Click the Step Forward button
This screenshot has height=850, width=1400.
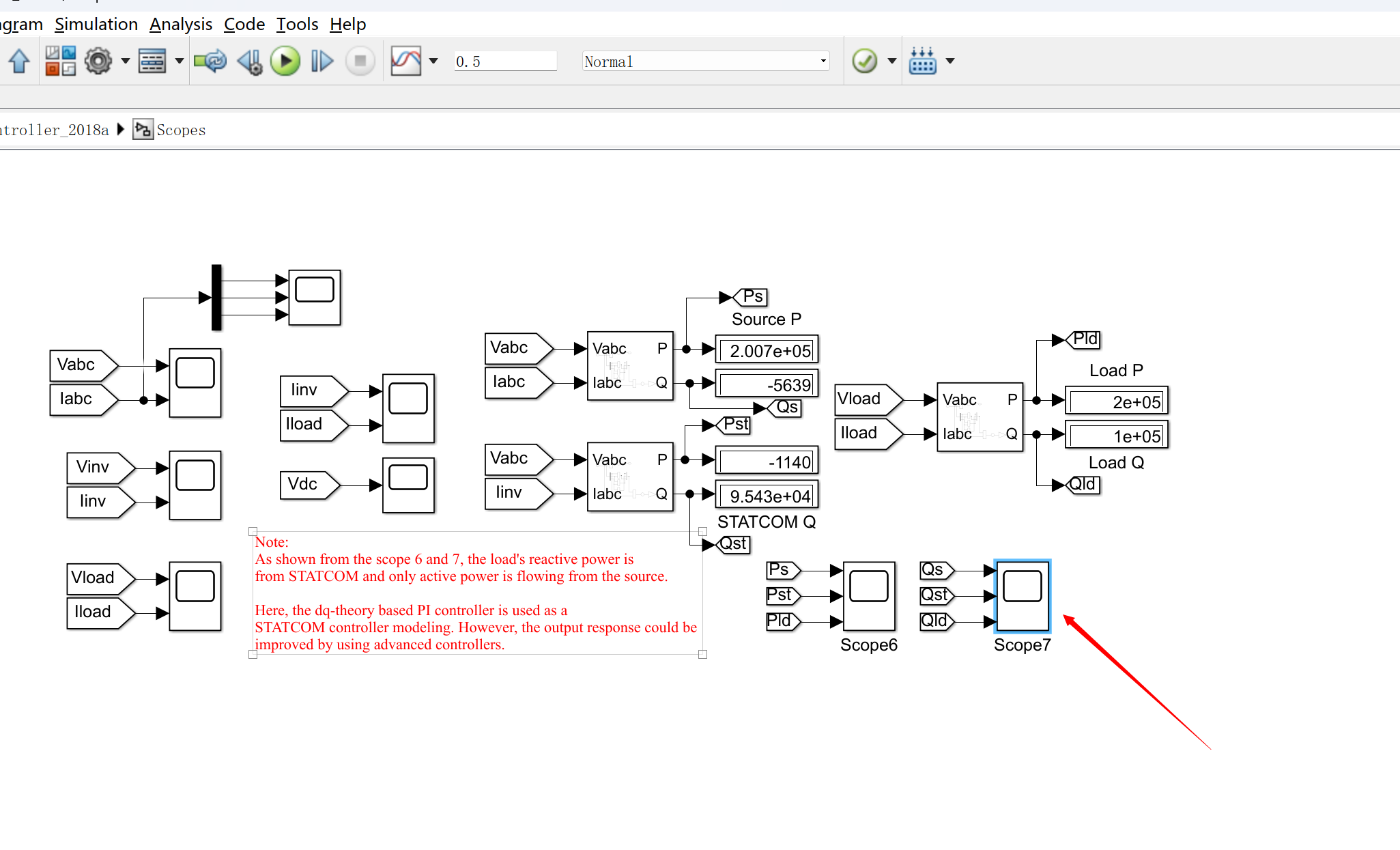click(322, 61)
